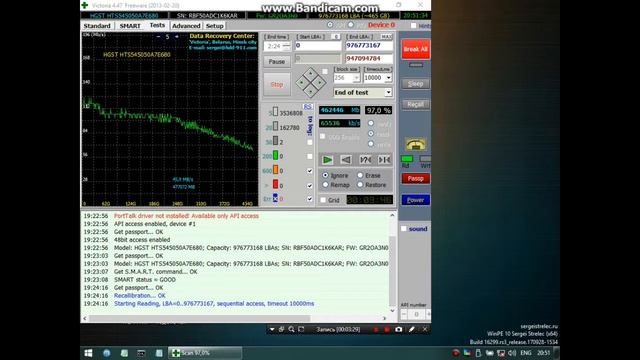Click the red Passp button

[x=416, y=179]
